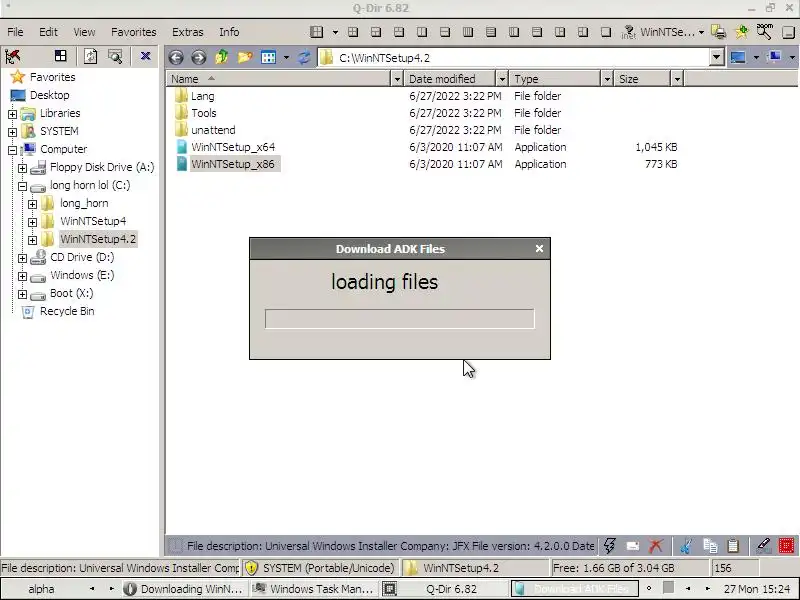Sort the file list by the Name column
The image size is (800, 600).
(x=278, y=79)
